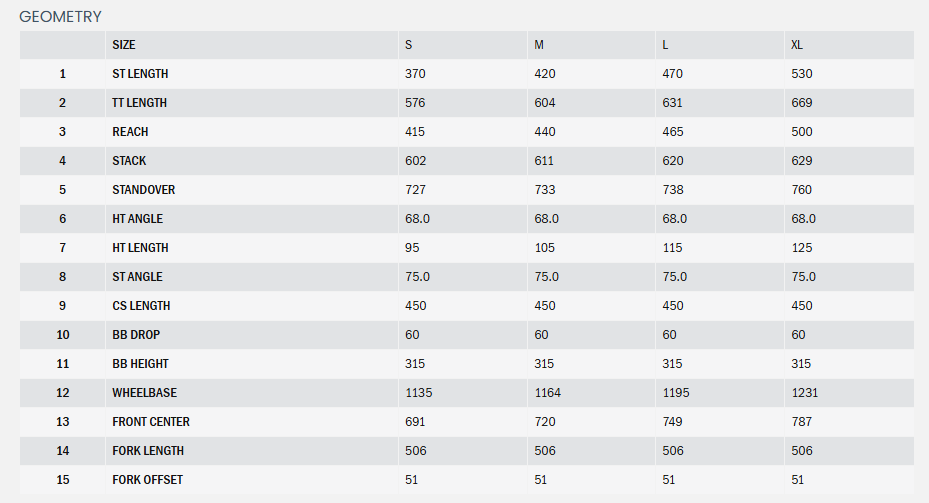This screenshot has height=503, width=929.
Task: Select HT ANGLE value for size L
Action: (674, 219)
